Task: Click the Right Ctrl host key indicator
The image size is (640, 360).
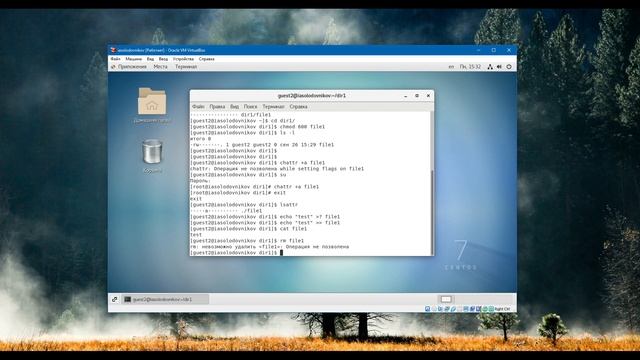Action: (x=502, y=309)
